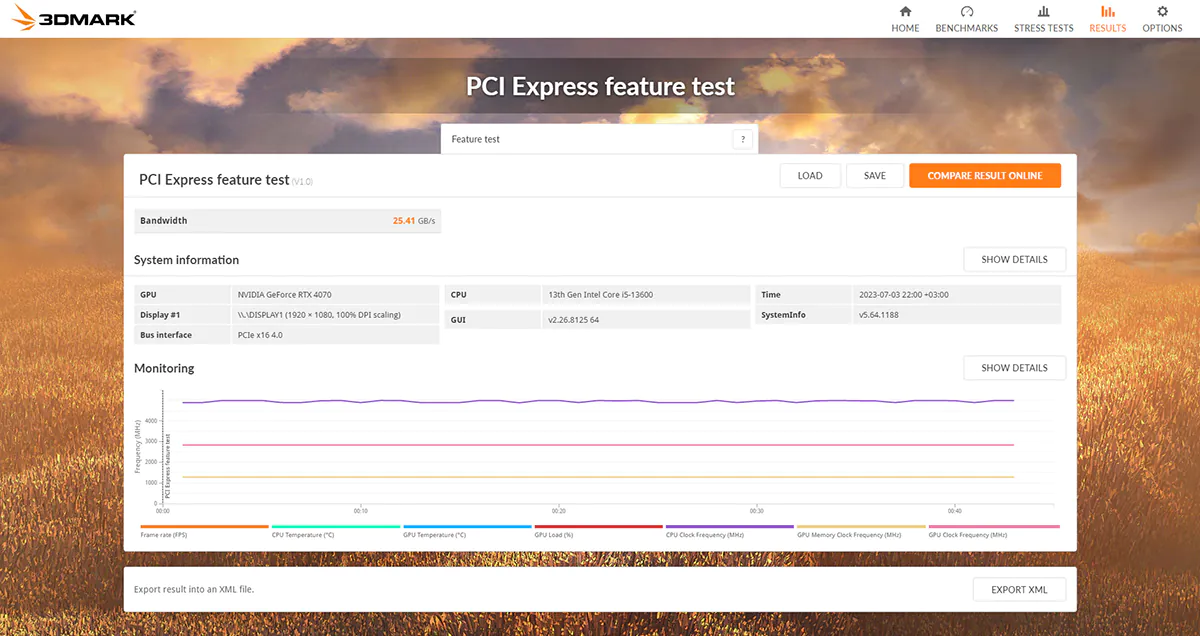The width and height of the screenshot is (1200, 636).
Task: Select the Feature test tab
Action: coord(599,139)
